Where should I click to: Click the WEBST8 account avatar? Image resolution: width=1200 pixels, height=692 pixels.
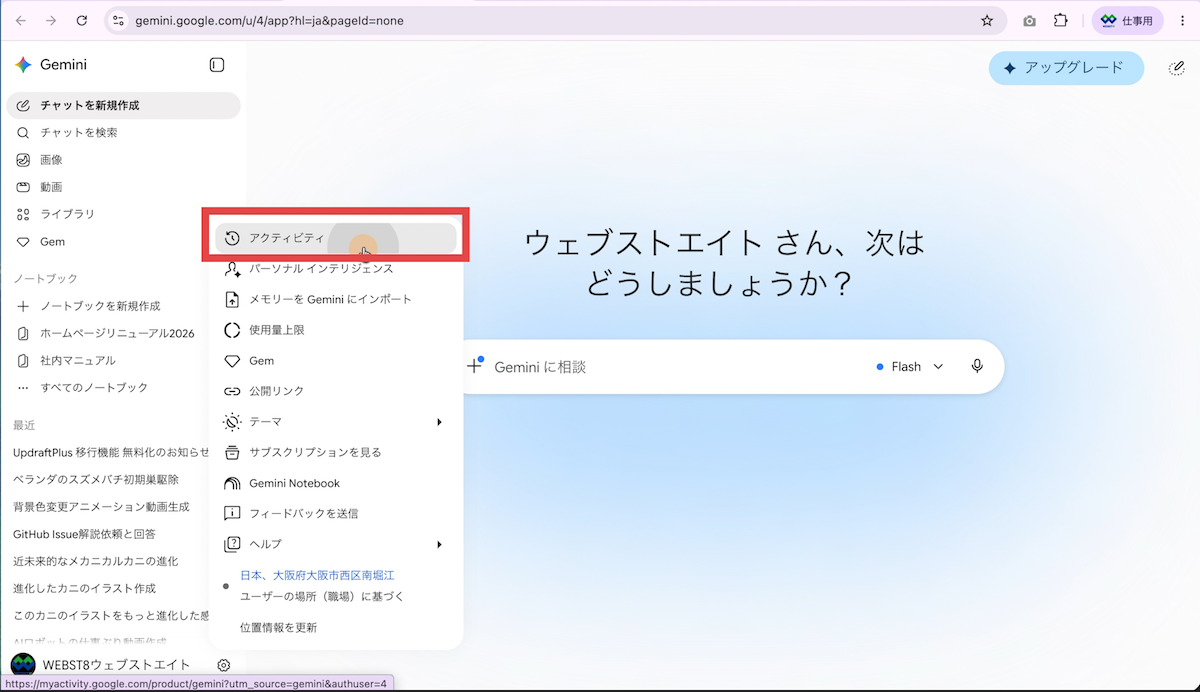point(23,665)
